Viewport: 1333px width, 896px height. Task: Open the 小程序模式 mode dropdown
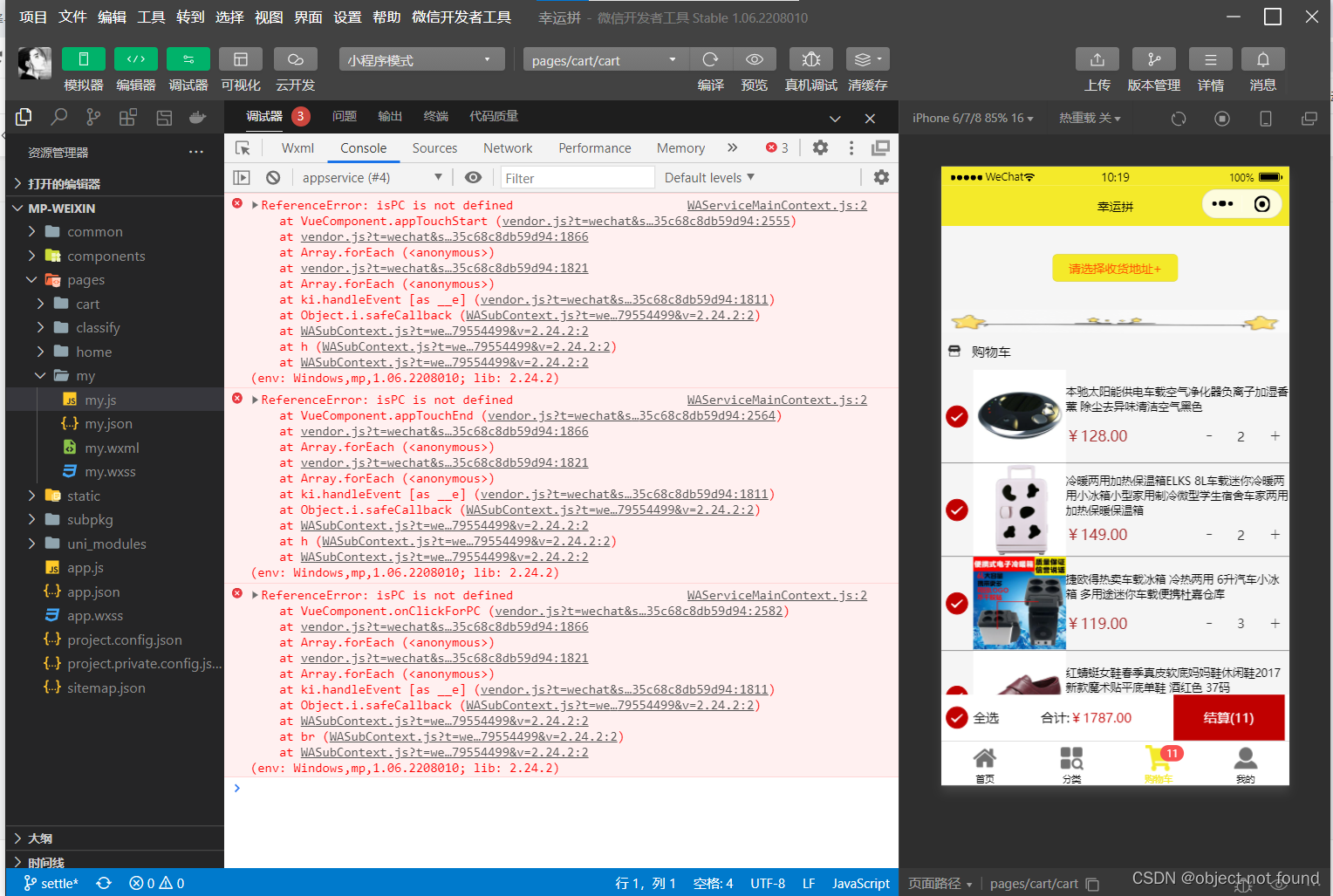pos(422,59)
